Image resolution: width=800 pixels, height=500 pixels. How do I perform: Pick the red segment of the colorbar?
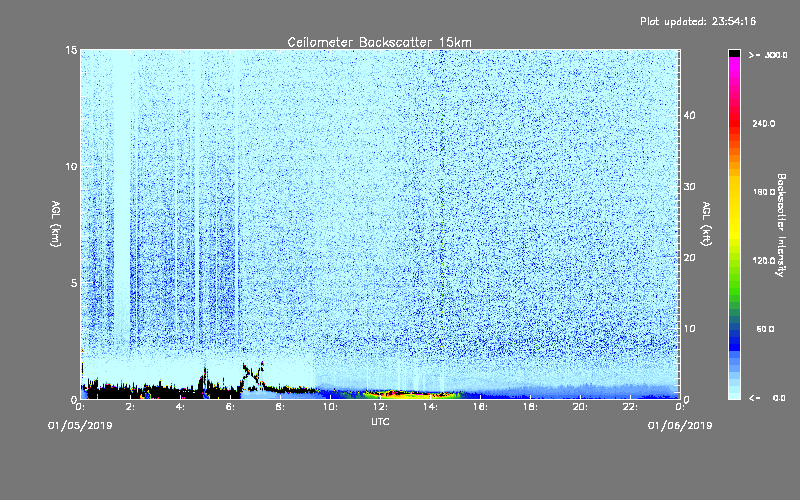coord(734,122)
